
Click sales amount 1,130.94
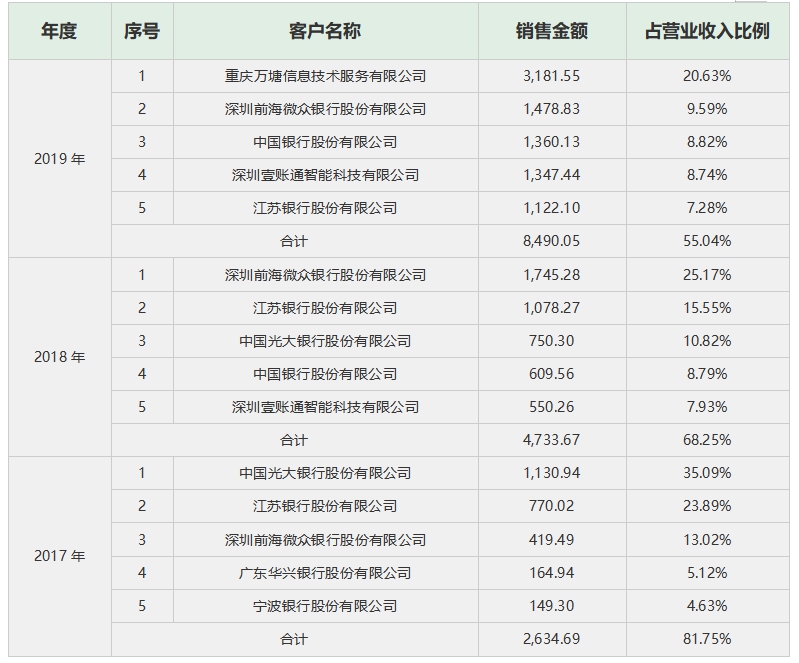point(551,473)
